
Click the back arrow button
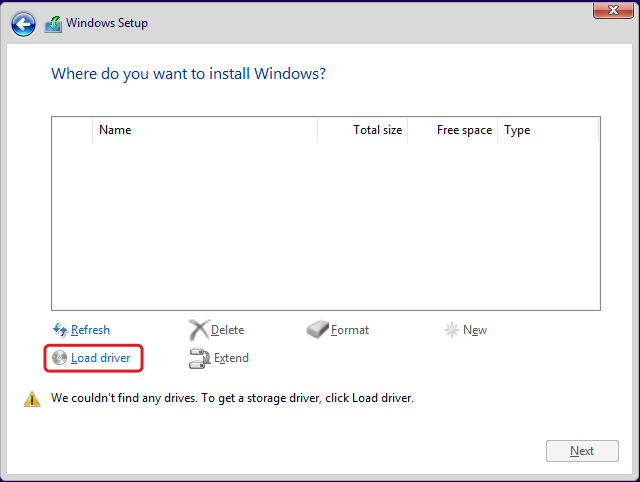(23, 24)
